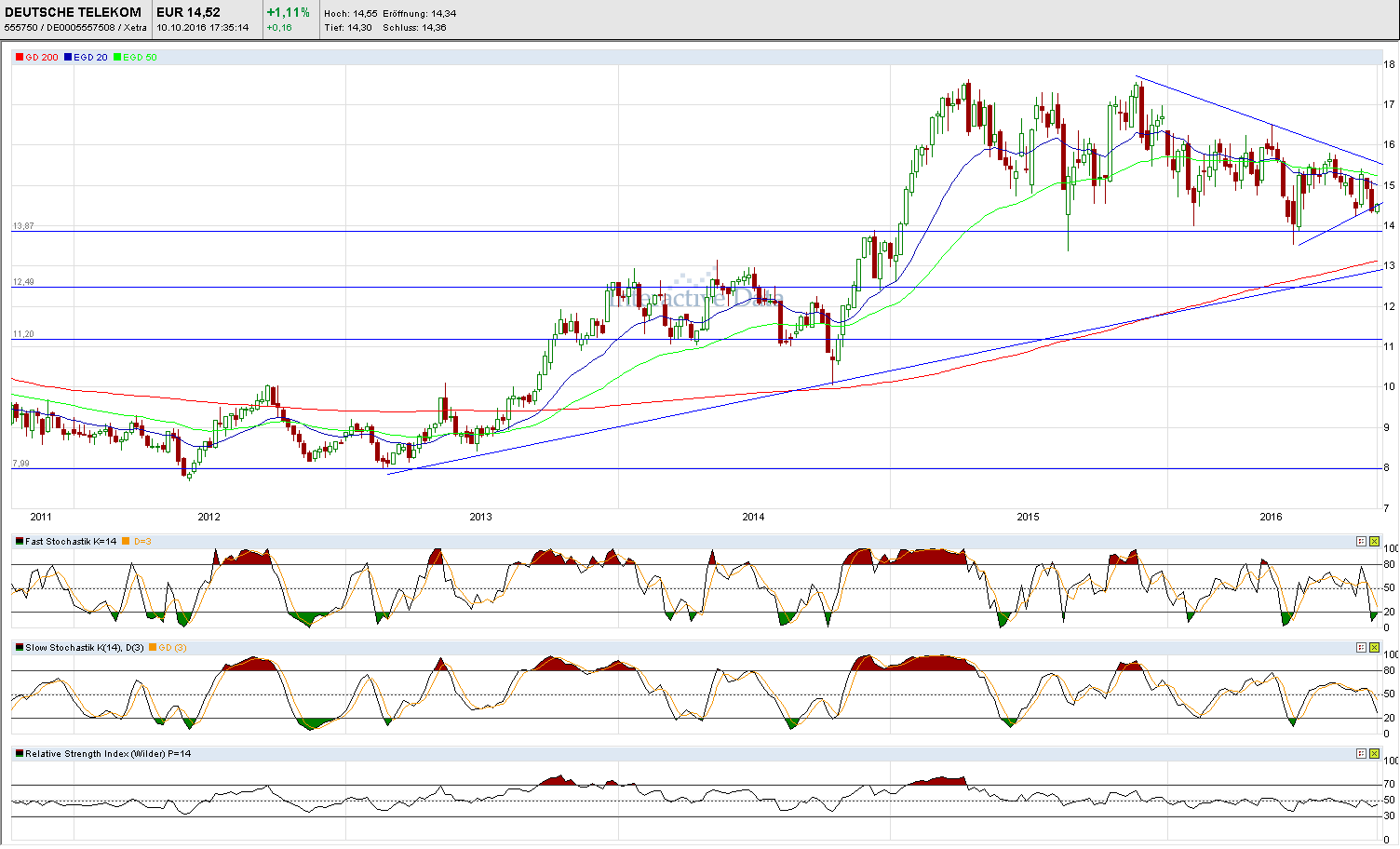
Task: Toggle the GD 200 moving average legend entry
Action: point(36,57)
